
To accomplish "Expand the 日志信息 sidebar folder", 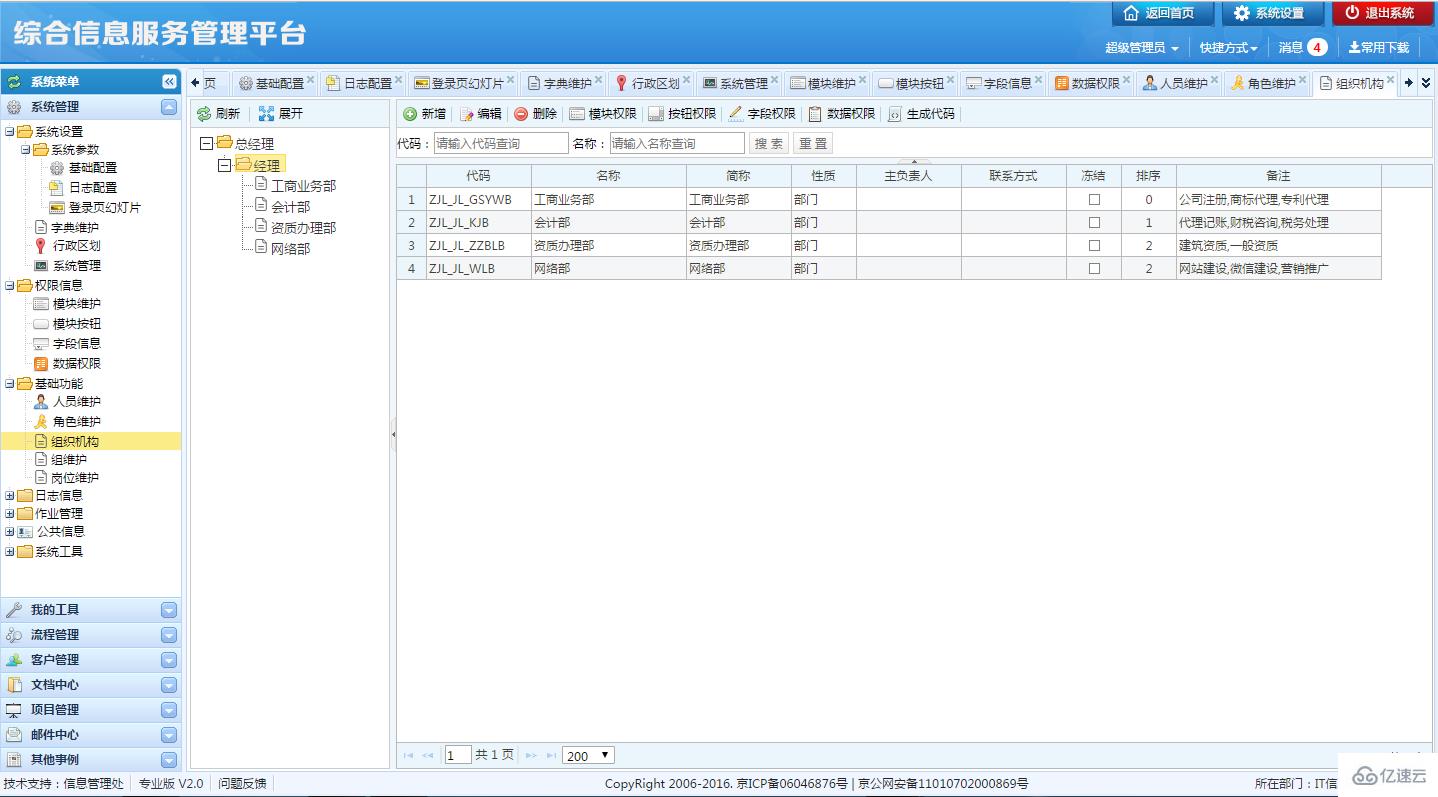I will coord(9,495).
